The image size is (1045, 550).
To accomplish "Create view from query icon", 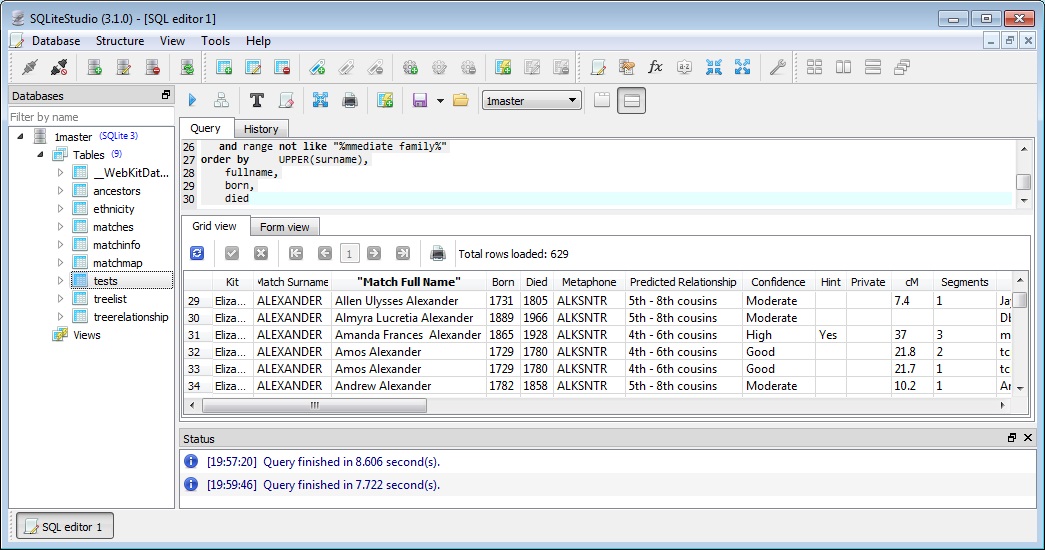I will (x=385, y=101).
